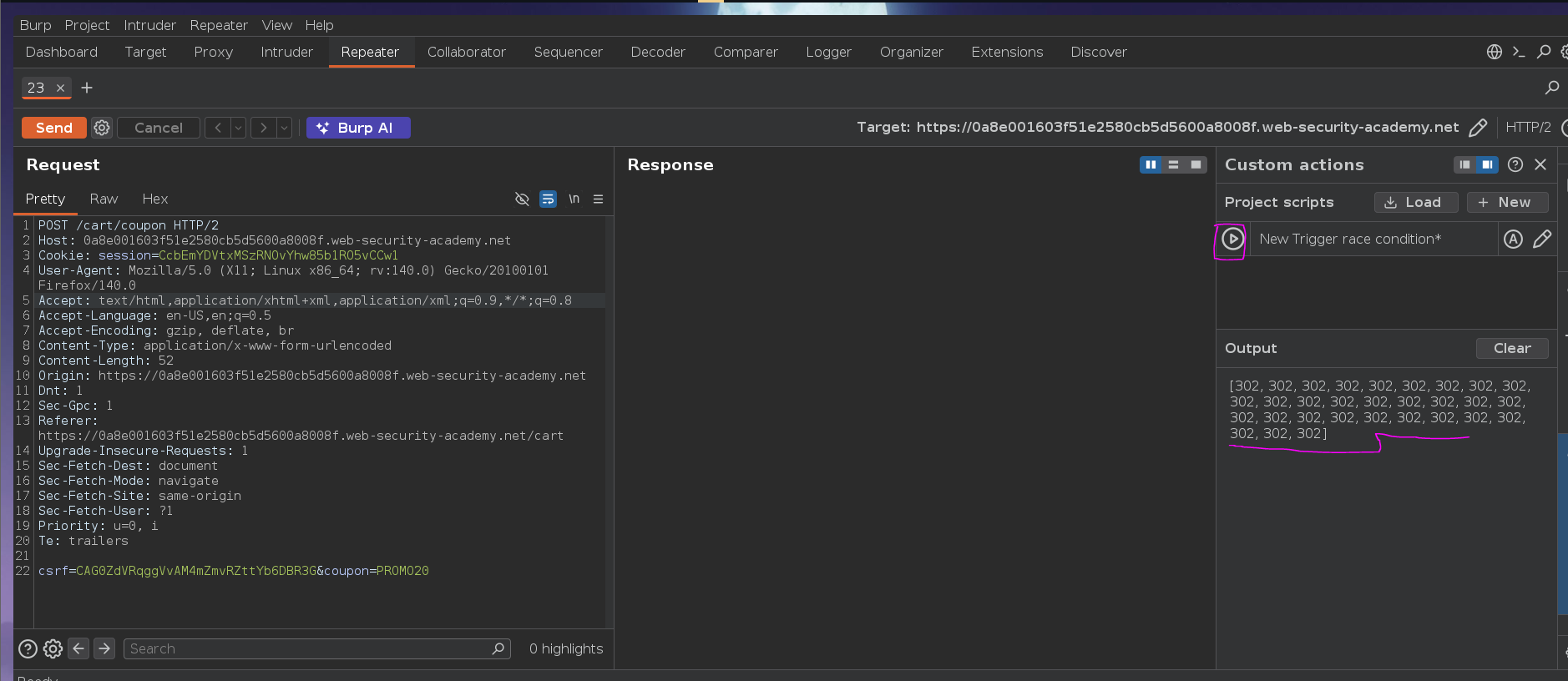Viewport: 1568px width, 681px height.
Task: Load a project script
Action: coord(1416,202)
